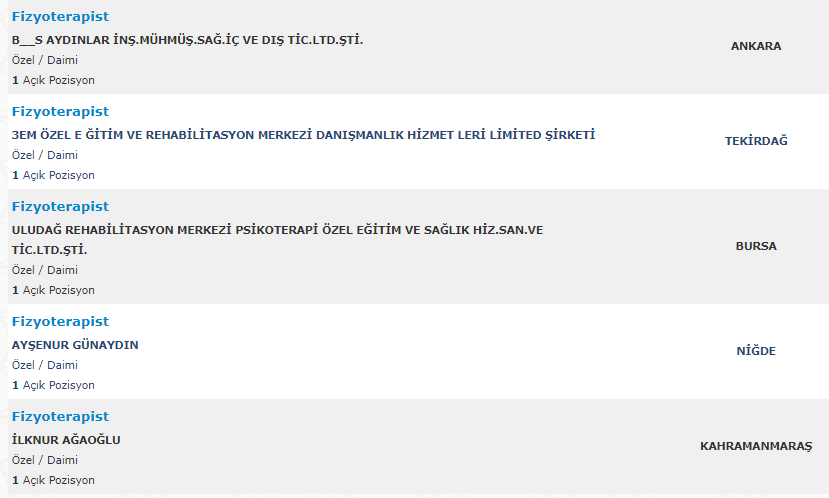
Task: Open the Fizyoterapist listing for Ankara
Action: tap(60, 16)
